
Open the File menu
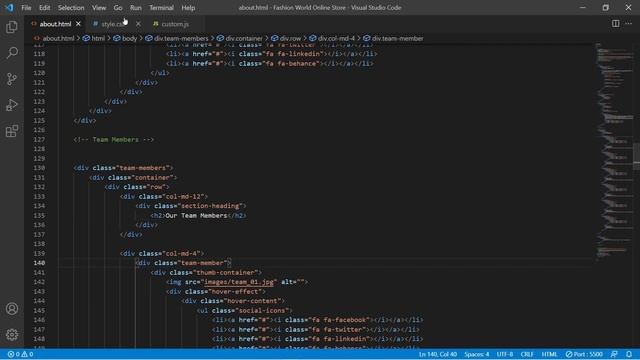pos(26,8)
